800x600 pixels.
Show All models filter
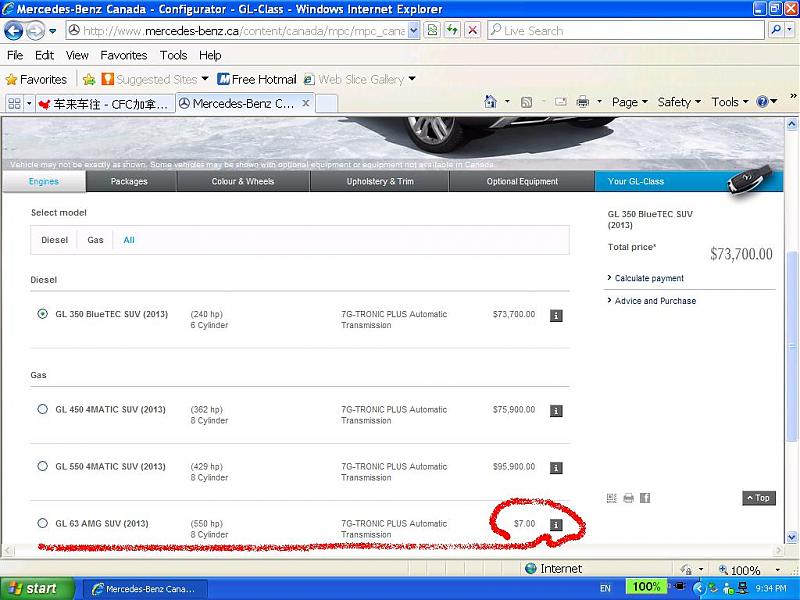129,240
